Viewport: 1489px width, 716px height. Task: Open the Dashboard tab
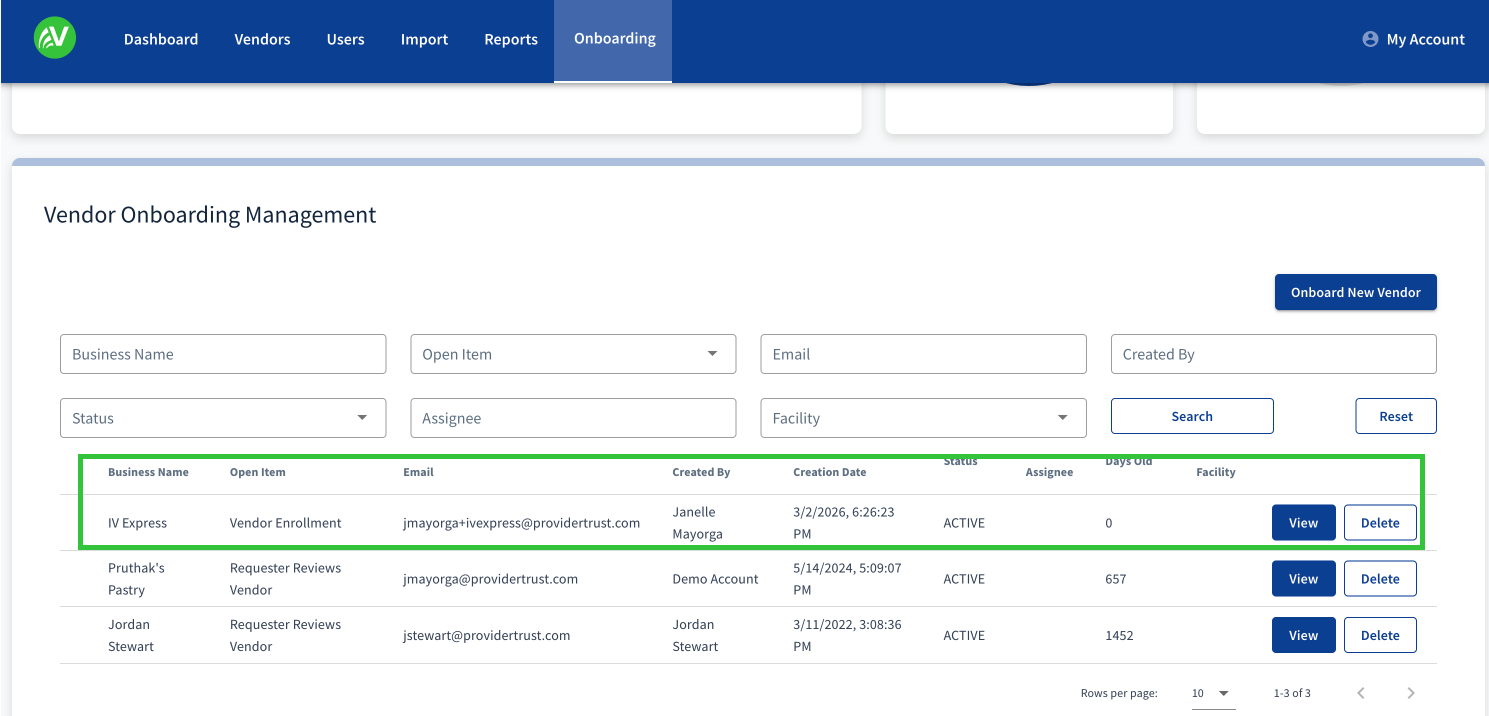[x=161, y=40]
